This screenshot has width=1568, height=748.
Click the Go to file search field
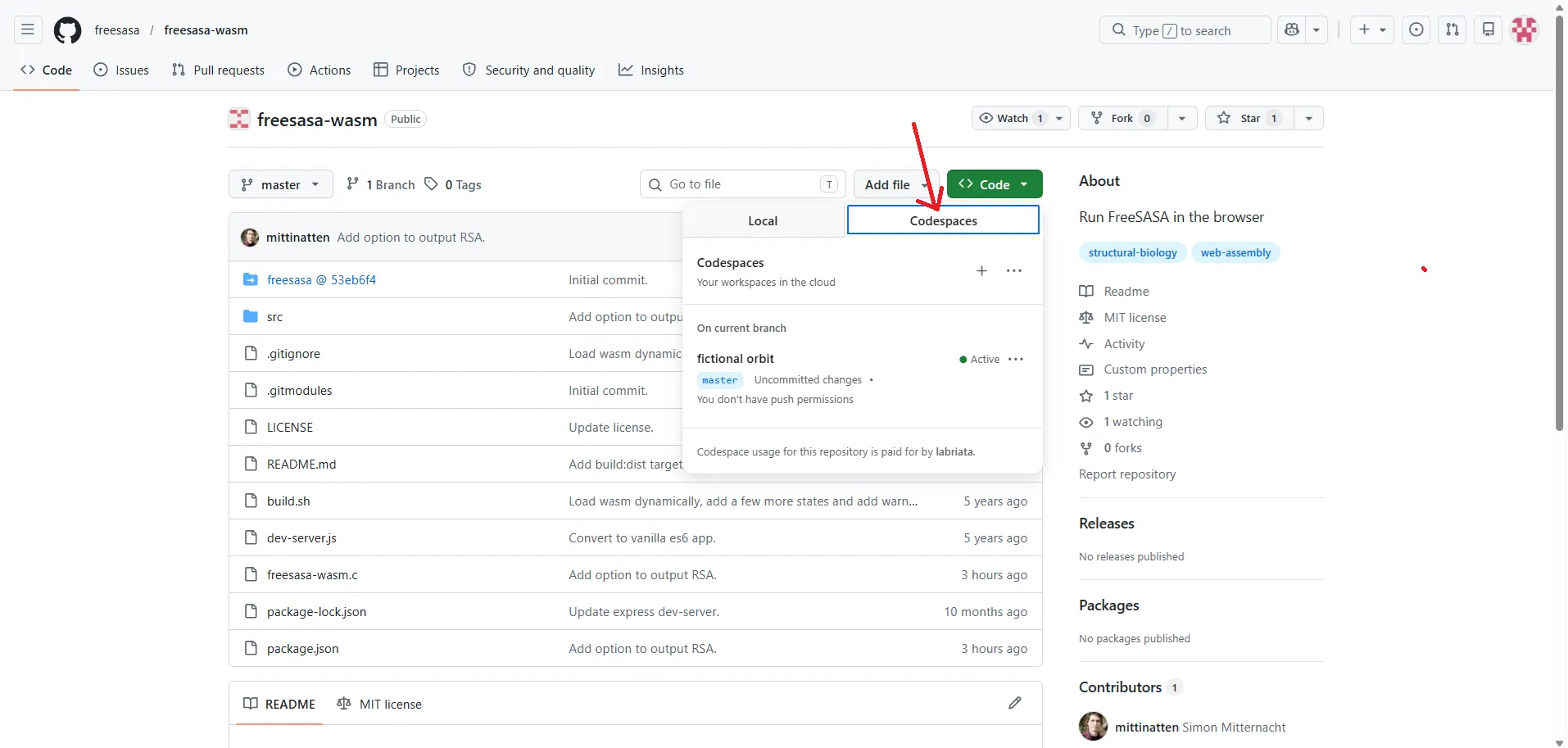pos(742,184)
